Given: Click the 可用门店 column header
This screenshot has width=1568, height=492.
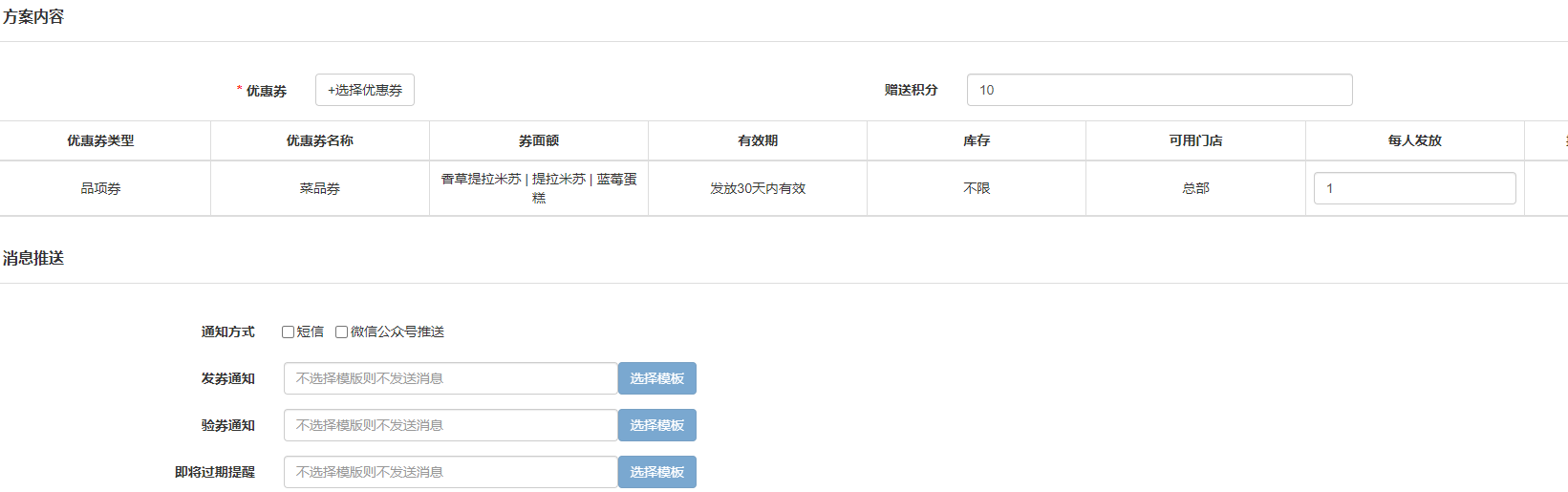Looking at the screenshot, I should (x=1195, y=140).
